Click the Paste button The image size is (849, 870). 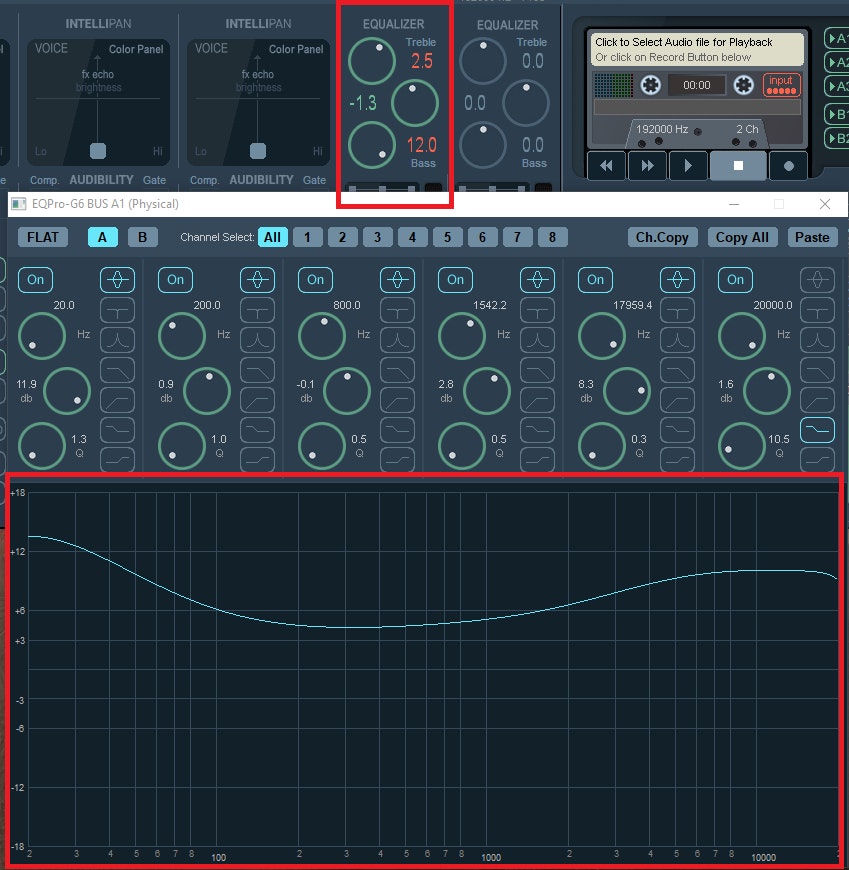coord(812,237)
